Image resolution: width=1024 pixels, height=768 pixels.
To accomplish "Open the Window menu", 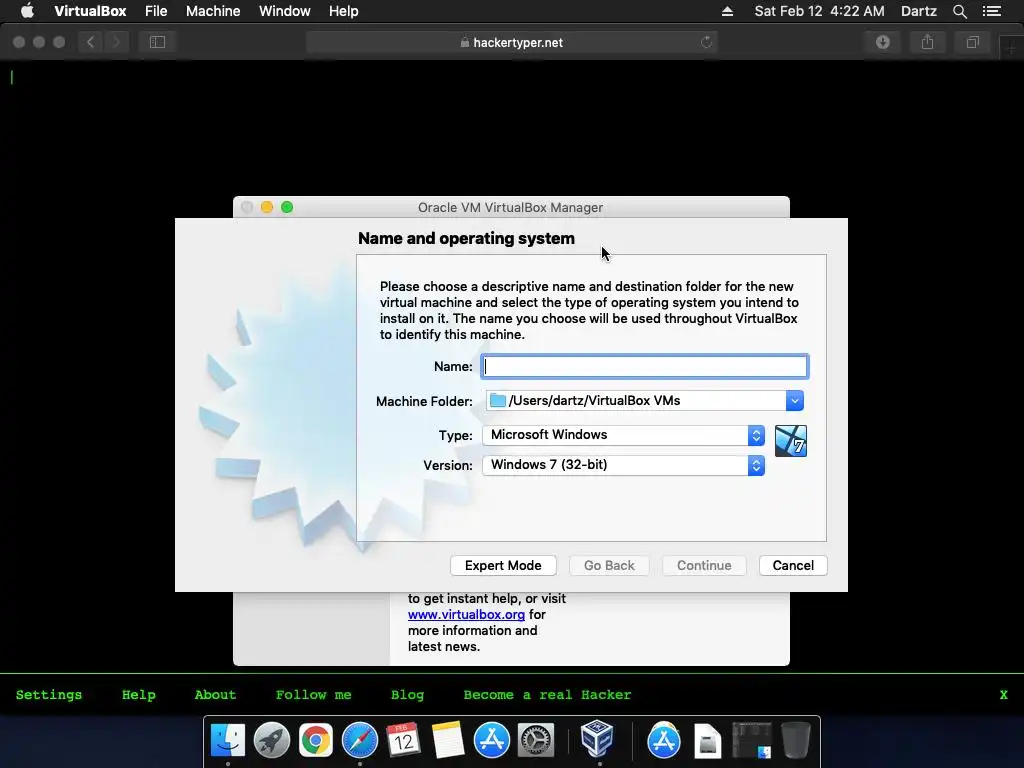I will point(285,11).
